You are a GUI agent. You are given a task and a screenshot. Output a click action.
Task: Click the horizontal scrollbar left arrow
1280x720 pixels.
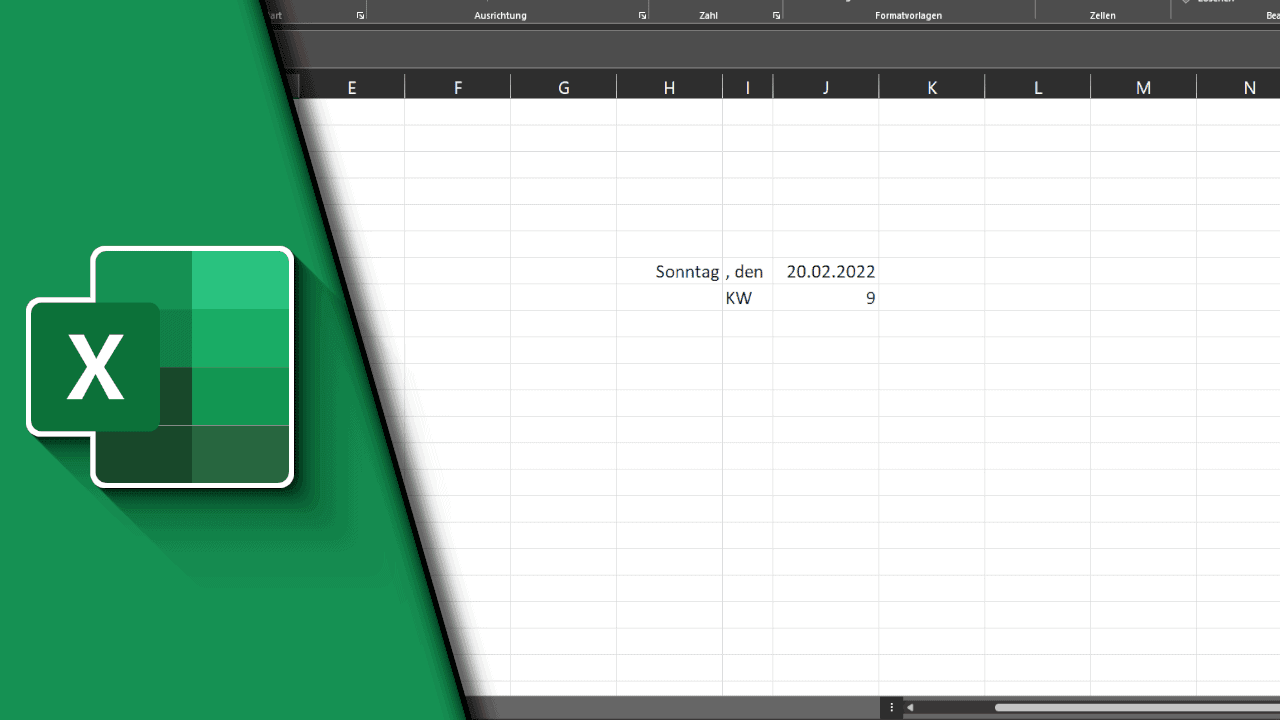910,708
